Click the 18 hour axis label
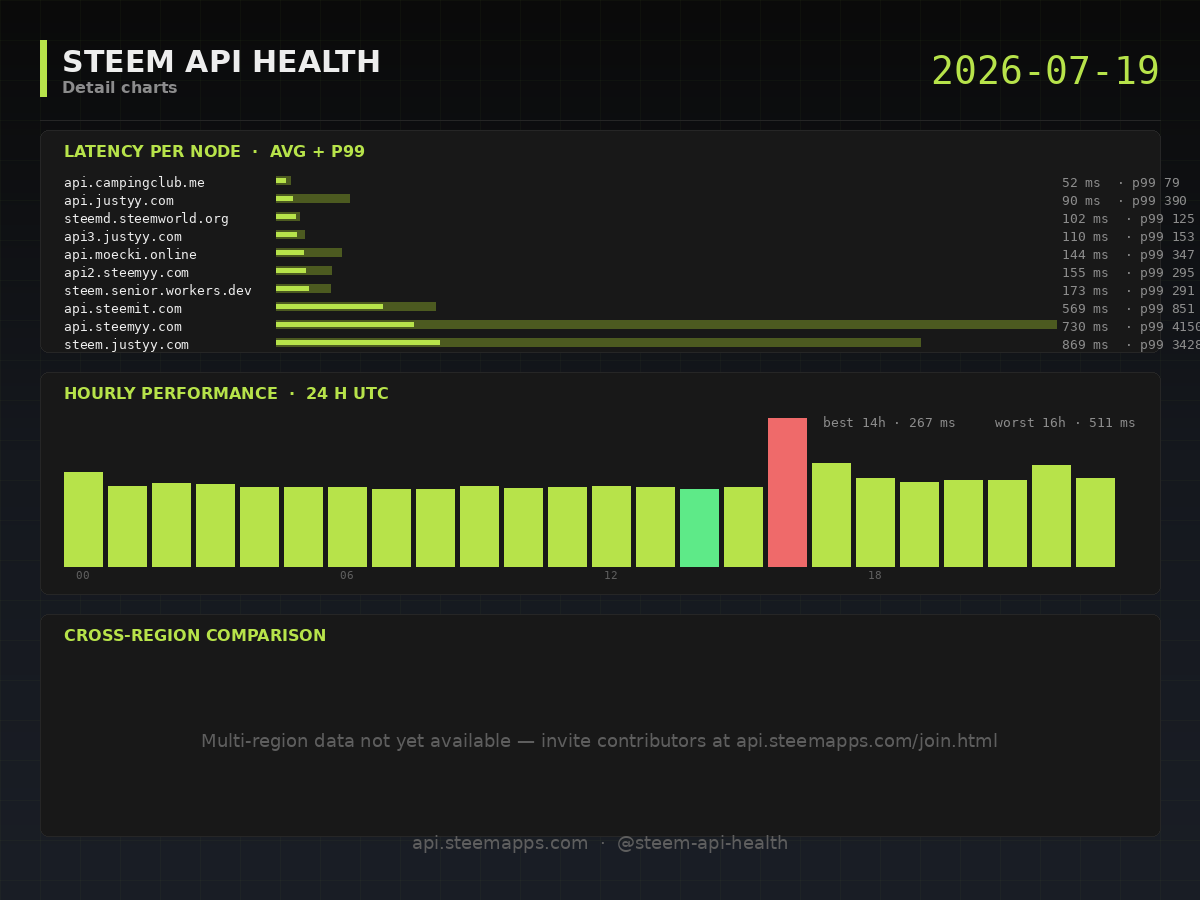This screenshot has height=900, width=1200. click(x=875, y=576)
